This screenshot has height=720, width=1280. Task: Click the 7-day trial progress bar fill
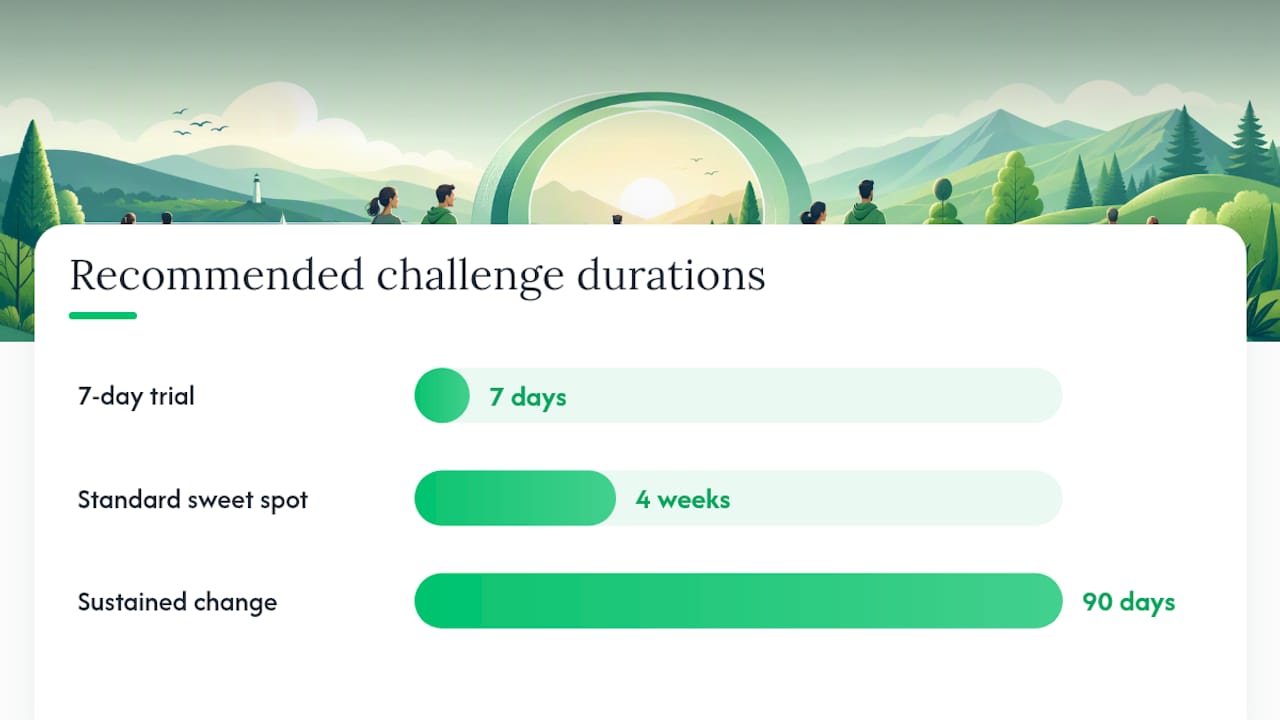442,396
